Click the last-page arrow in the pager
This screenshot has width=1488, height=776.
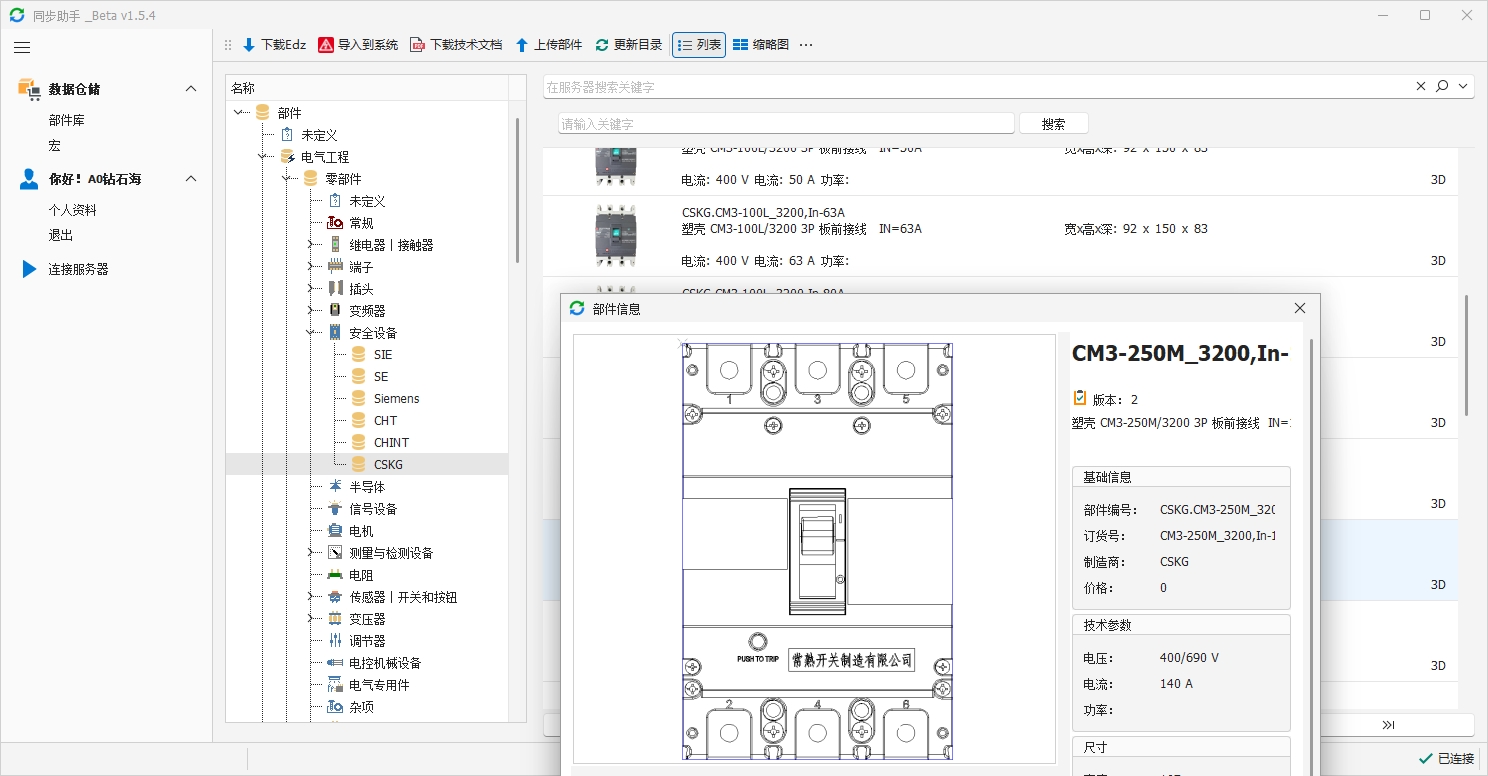pyautogui.click(x=1389, y=725)
